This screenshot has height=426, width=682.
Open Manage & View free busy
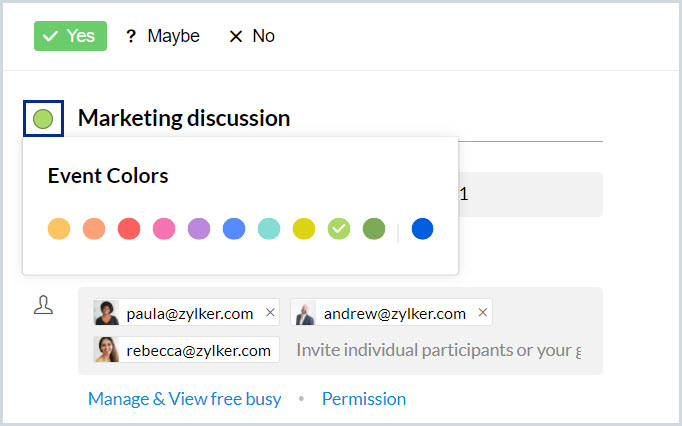tap(185, 399)
